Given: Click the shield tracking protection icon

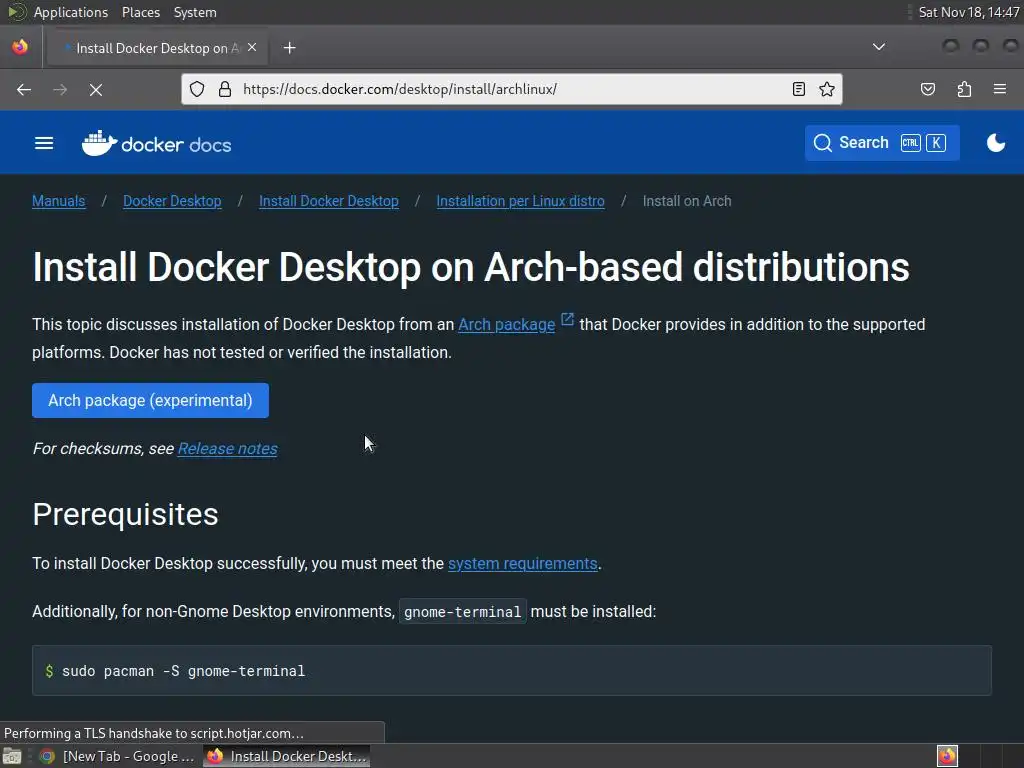Looking at the screenshot, I should [x=197, y=89].
